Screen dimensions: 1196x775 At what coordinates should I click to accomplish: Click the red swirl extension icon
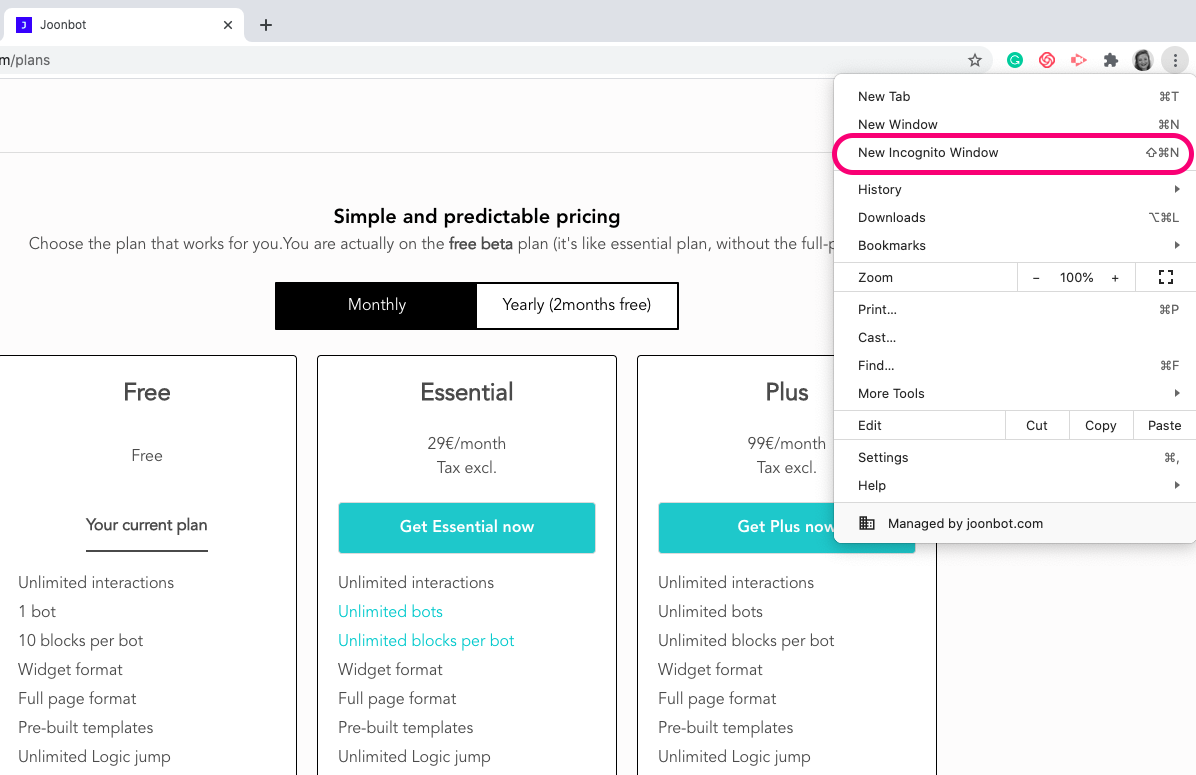click(x=1046, y=60)
